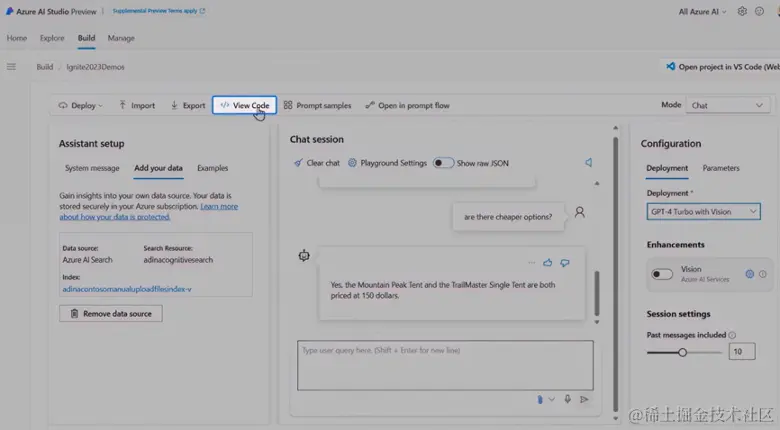The image size is (780, 430).
Task: Click info icon beside Past messages included
Action: [732, 335]
